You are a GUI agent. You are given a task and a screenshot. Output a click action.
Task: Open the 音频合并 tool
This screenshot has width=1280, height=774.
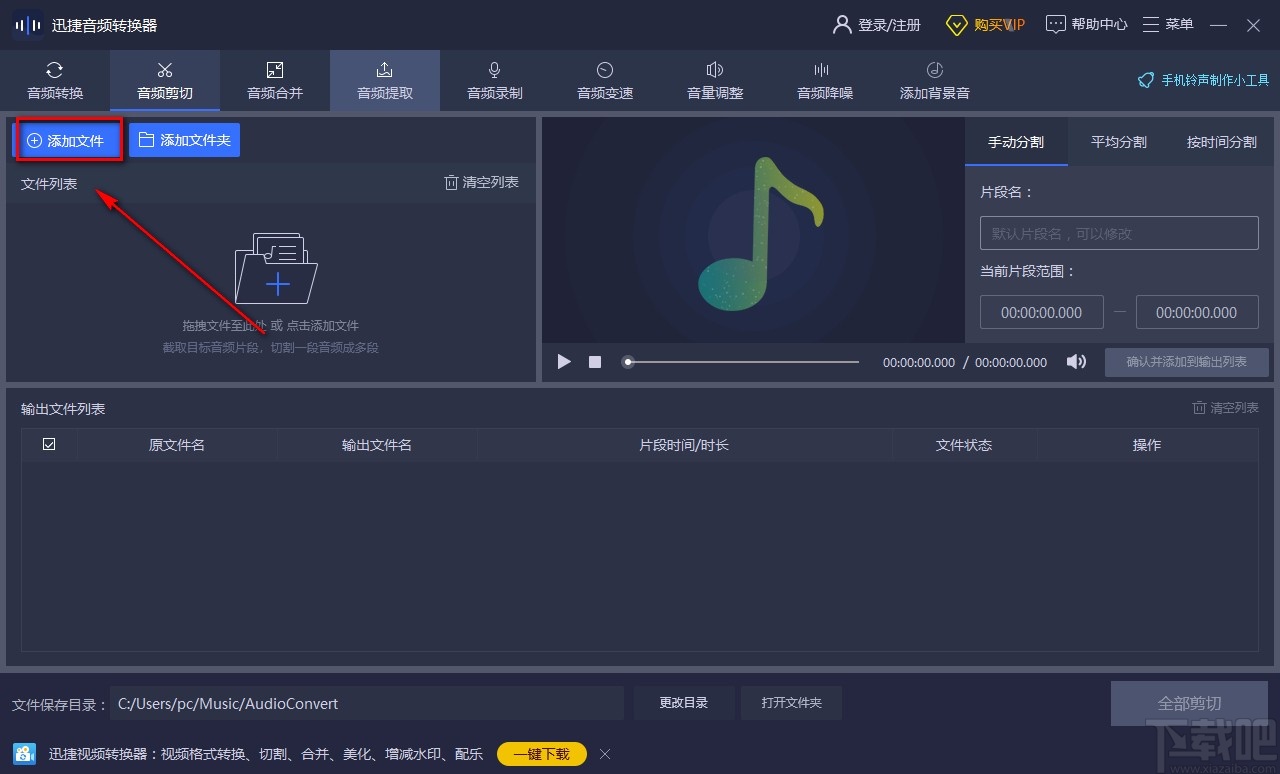(x=274, y=80)
